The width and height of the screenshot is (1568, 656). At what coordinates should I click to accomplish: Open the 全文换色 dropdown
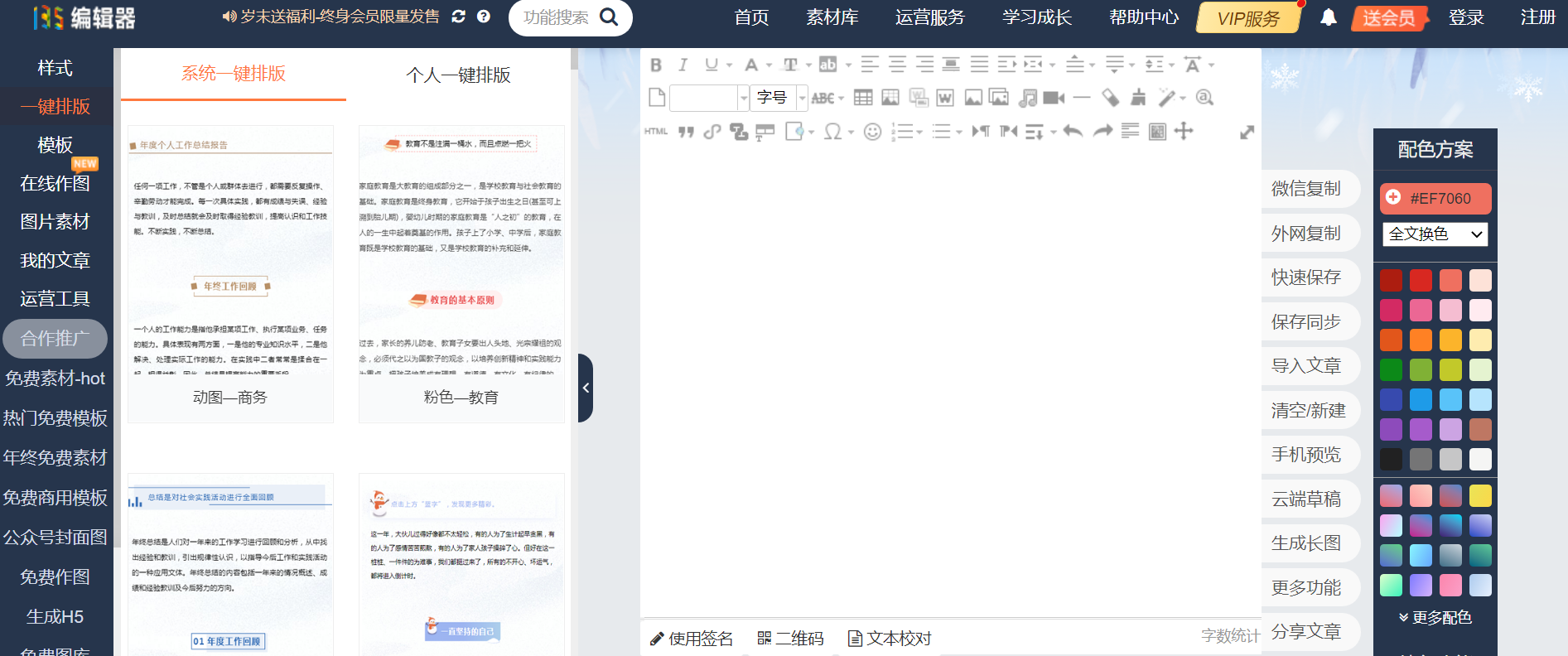coord(1435,234)
